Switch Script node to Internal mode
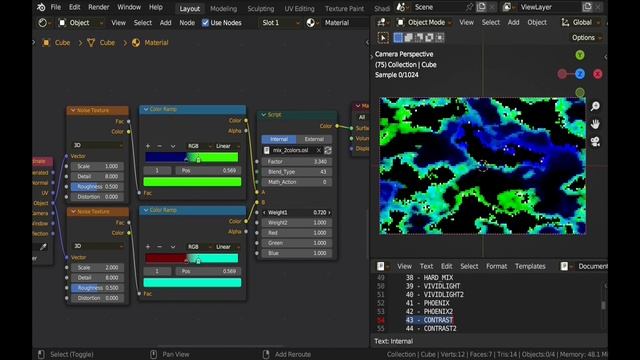 click(x=279, y=139)
